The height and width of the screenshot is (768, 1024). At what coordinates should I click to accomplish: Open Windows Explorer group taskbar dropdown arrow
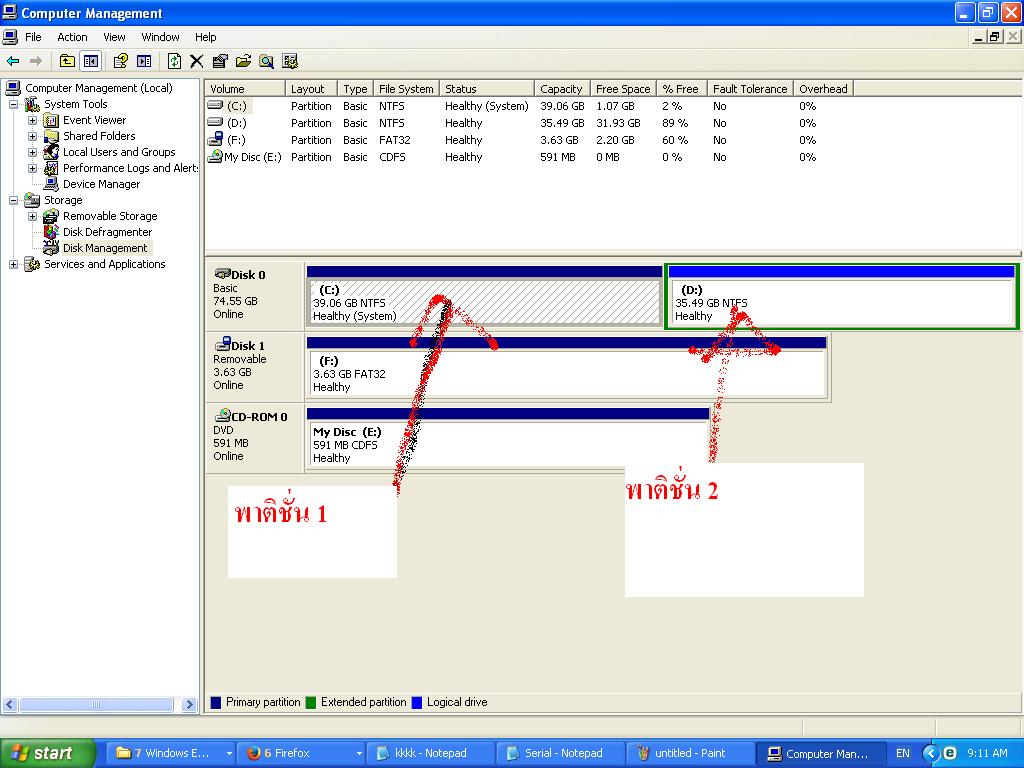229,754
